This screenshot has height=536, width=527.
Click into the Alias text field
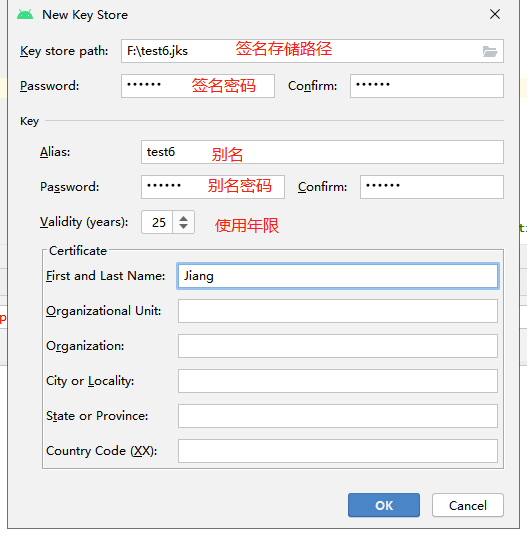coord(322,152)
